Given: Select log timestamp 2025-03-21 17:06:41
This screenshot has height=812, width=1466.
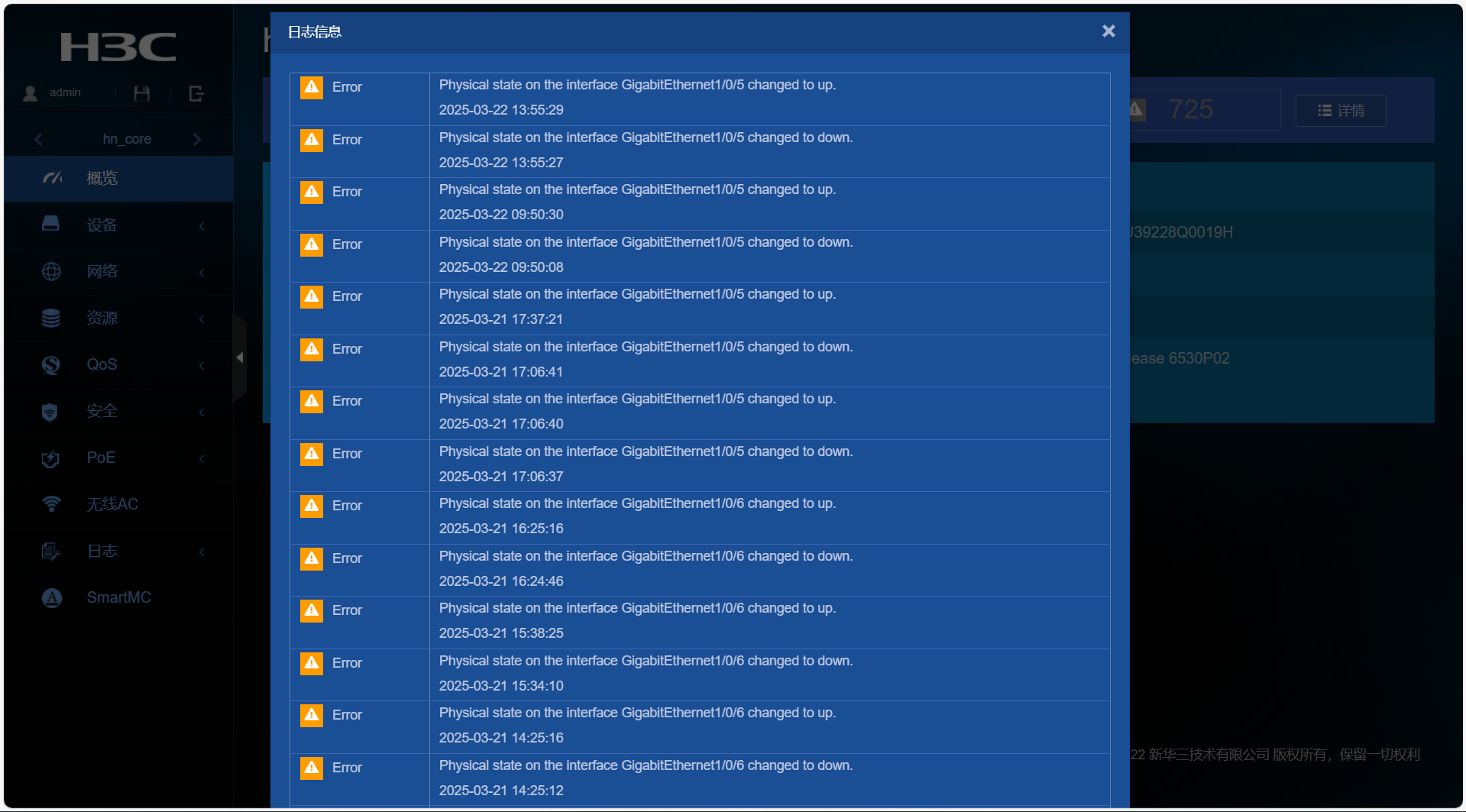Looking at the screenshot, I should (x=501, y=372).
